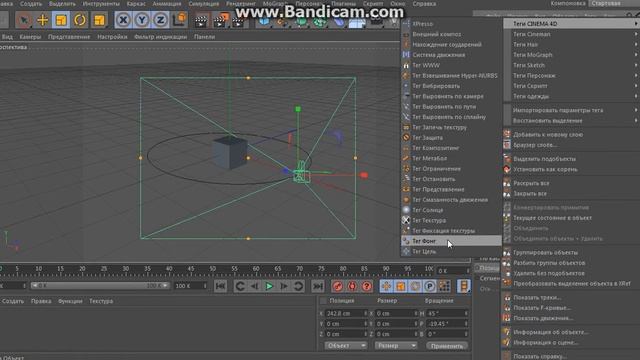The width and height of the screenshot is (640, 360).
Task: Expand the Теги Sketch submenu
Action: point(571,65)
